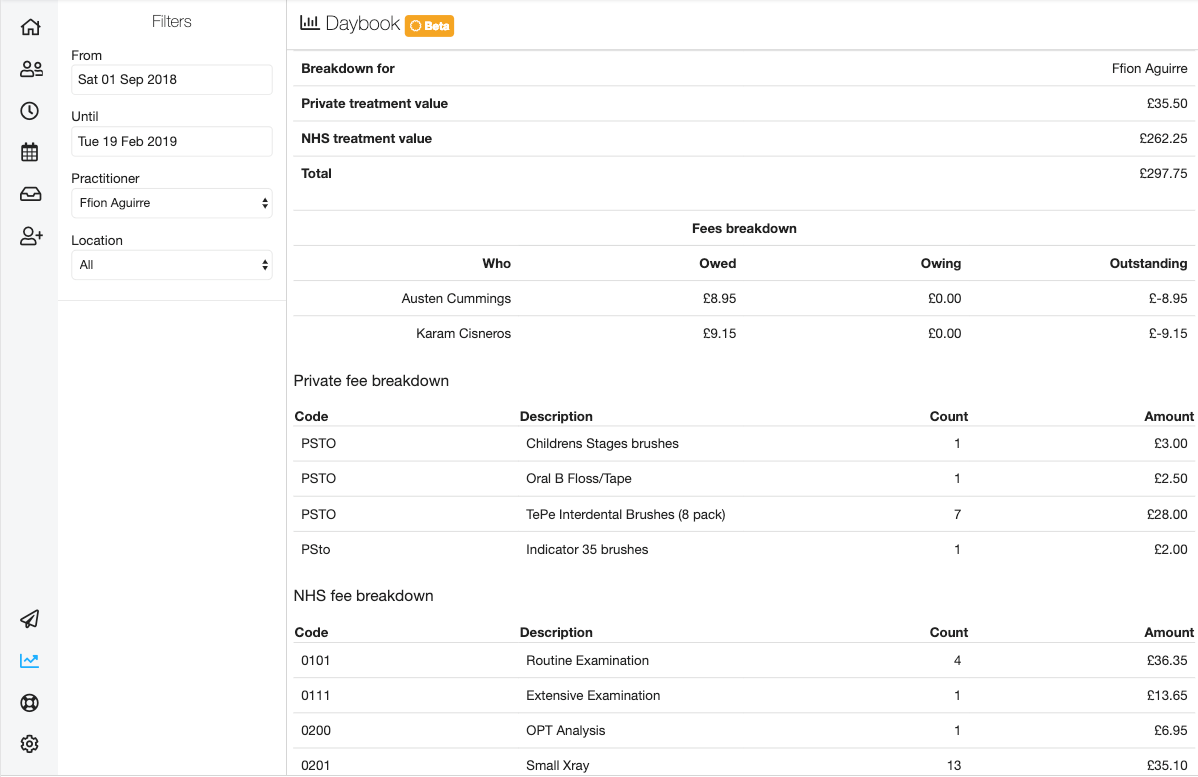Viewport: 1198px width, 777px height.
Task: Open the Calendar appointments icon
Action: [x=30, y=152]
